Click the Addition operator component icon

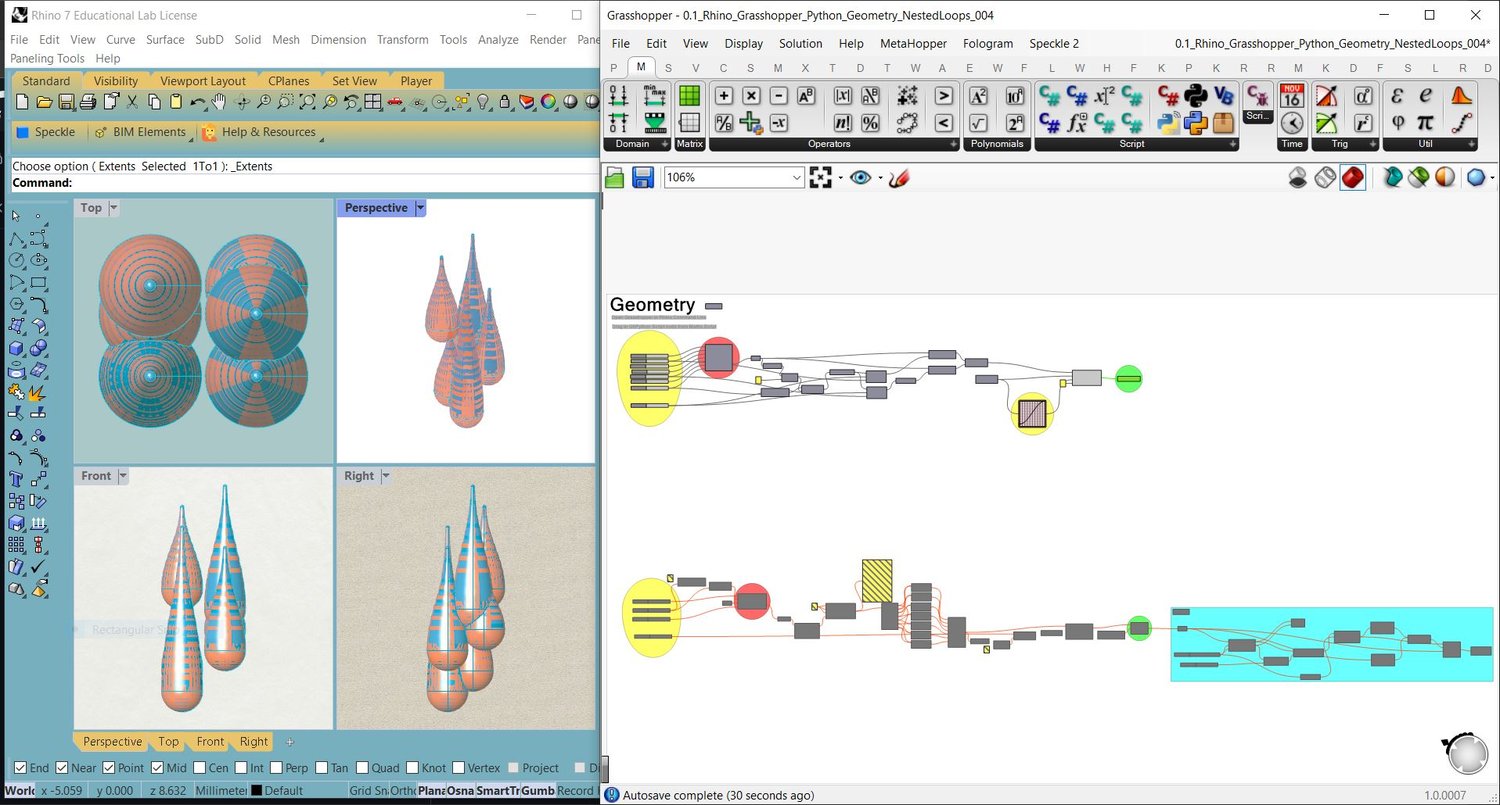(x=724, y=96)
